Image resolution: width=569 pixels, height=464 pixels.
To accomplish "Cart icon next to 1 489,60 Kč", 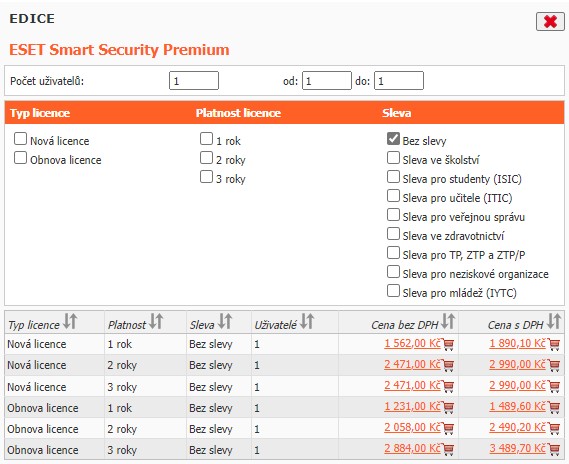I will 554,407.
